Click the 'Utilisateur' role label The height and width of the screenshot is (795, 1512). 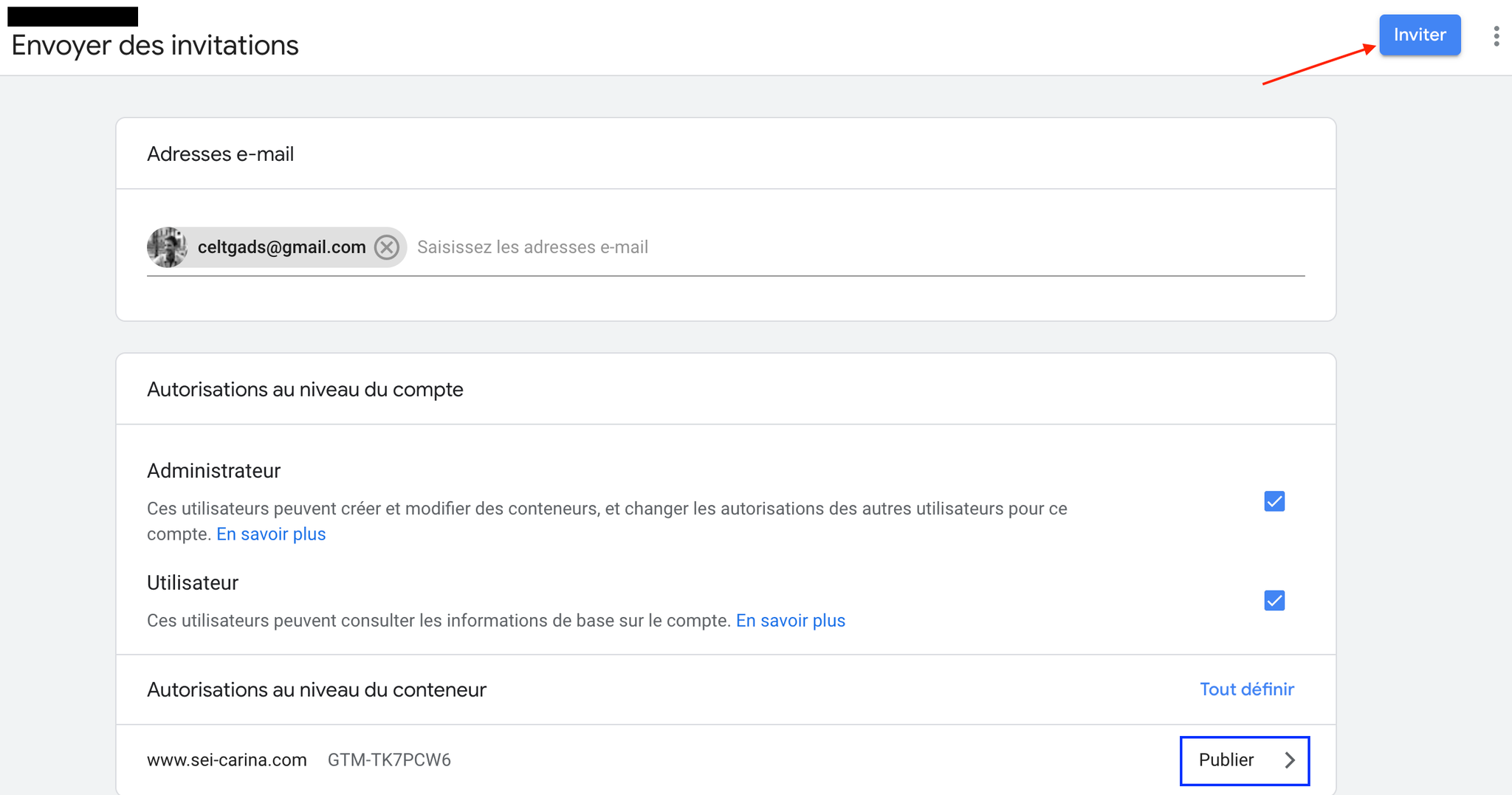[193, 583]
